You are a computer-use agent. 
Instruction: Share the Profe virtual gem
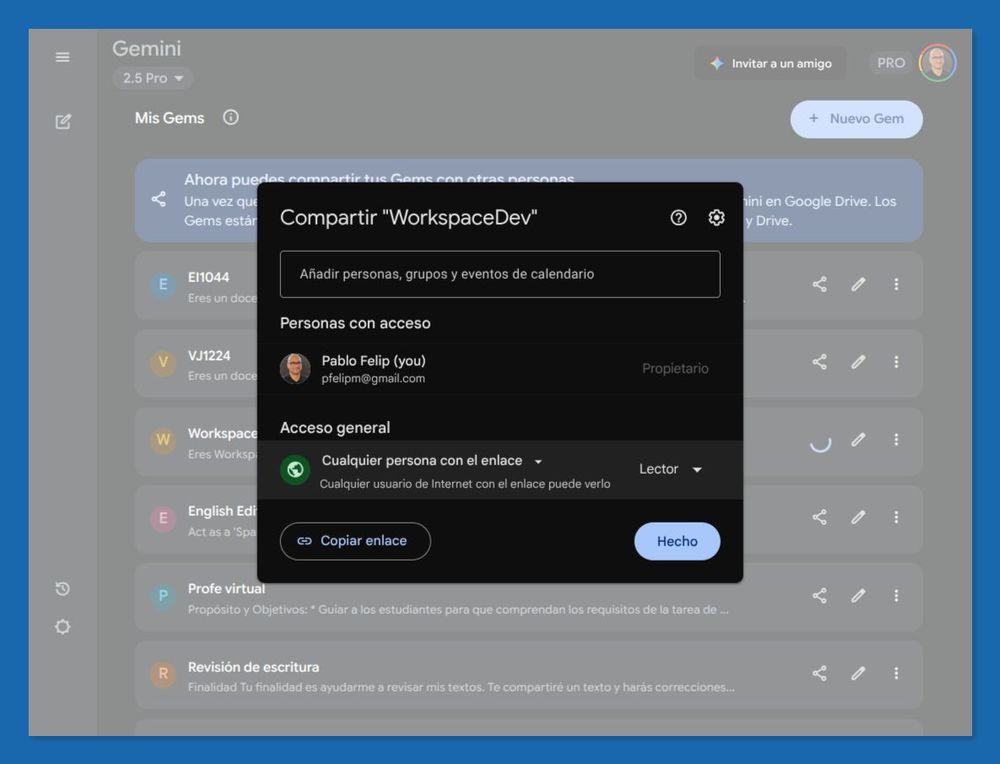(820, 596)
